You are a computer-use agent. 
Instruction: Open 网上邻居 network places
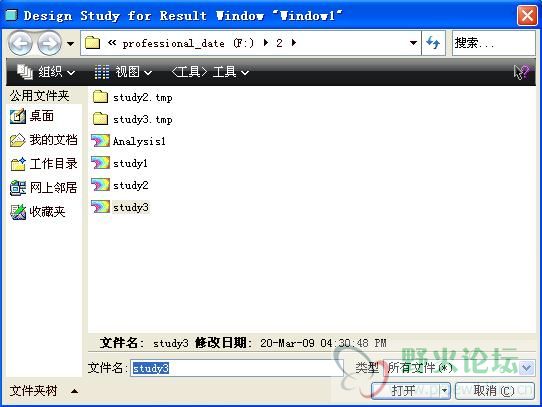[44, 188]
